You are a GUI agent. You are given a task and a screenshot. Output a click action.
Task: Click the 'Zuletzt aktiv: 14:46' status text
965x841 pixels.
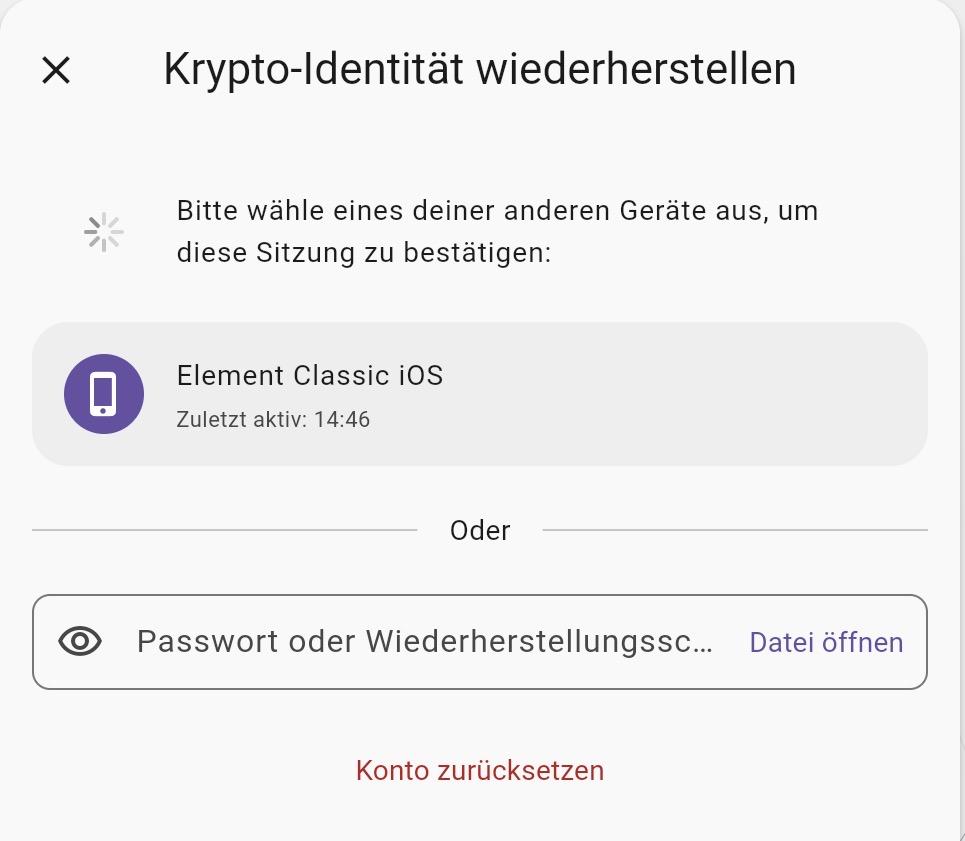pos(273,420)
